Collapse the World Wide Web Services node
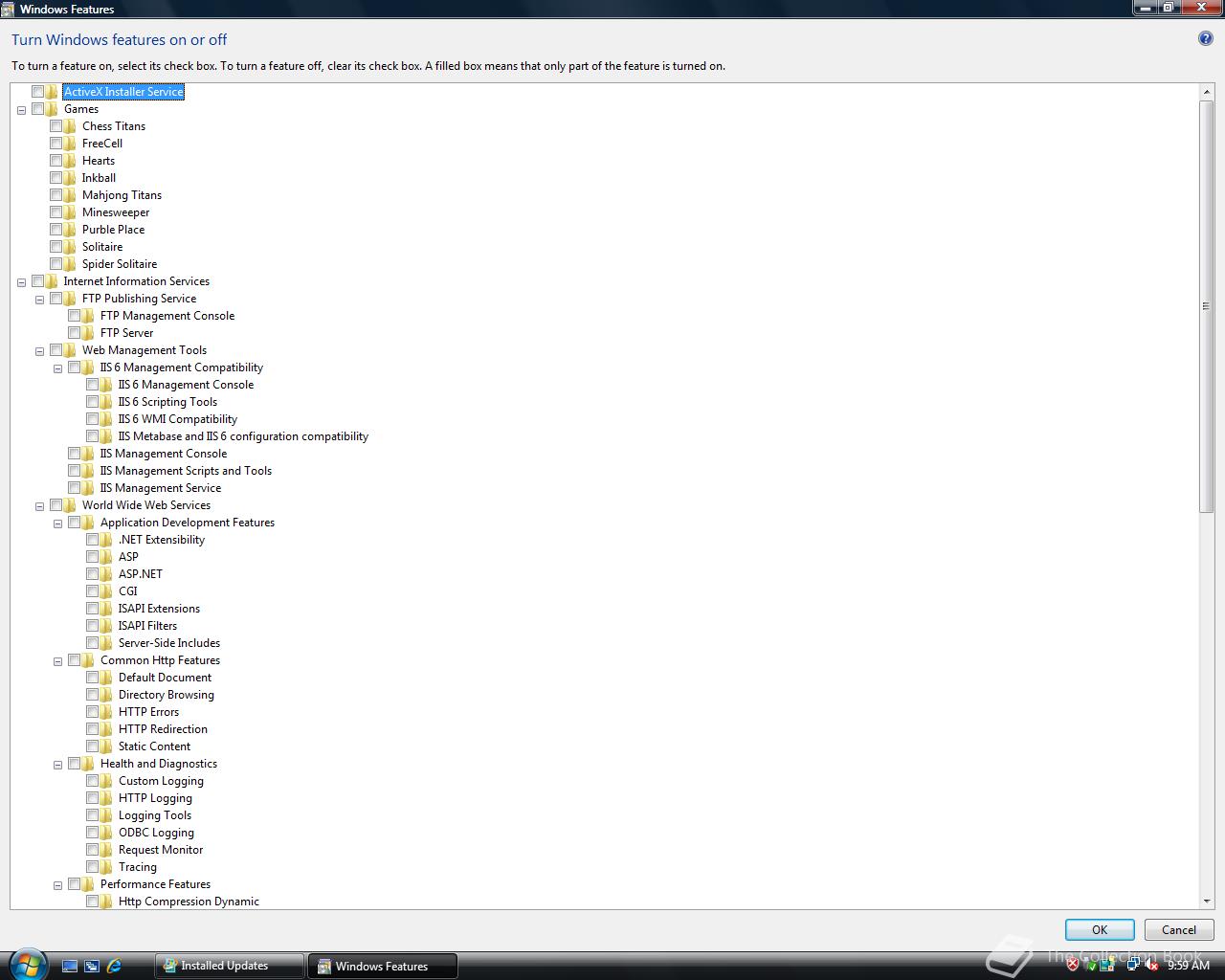The image size is (1225, 980). point(39,506)
